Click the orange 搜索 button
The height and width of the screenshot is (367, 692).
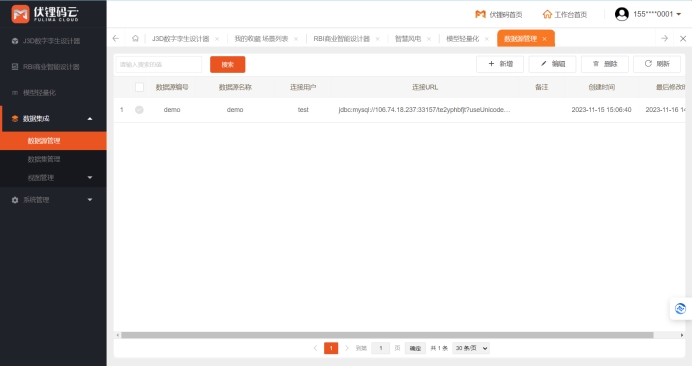coord(227,64)
